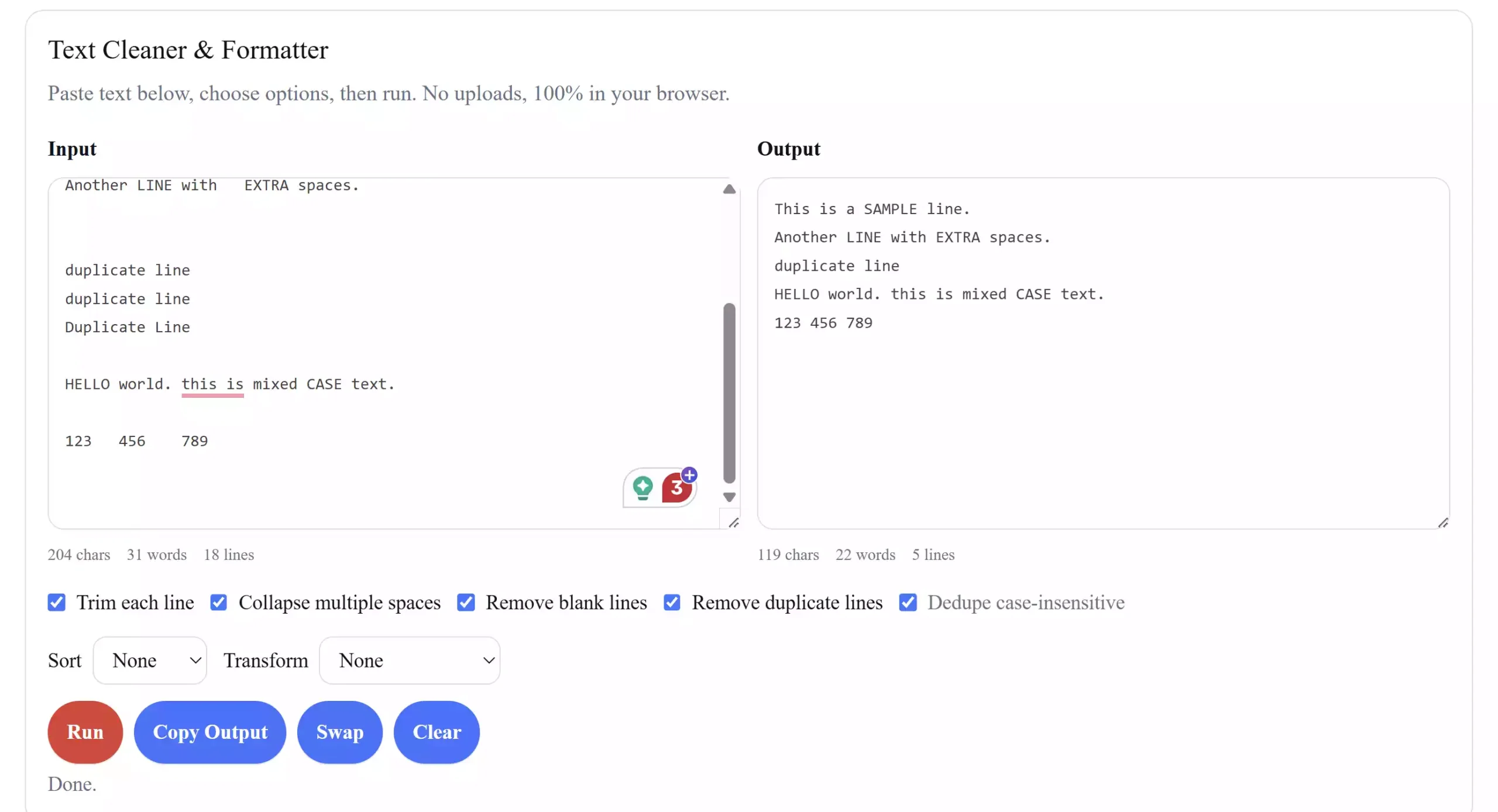
Task: Uncheck Trim each line
Action: pyautogui.click(x=57, y=602)
